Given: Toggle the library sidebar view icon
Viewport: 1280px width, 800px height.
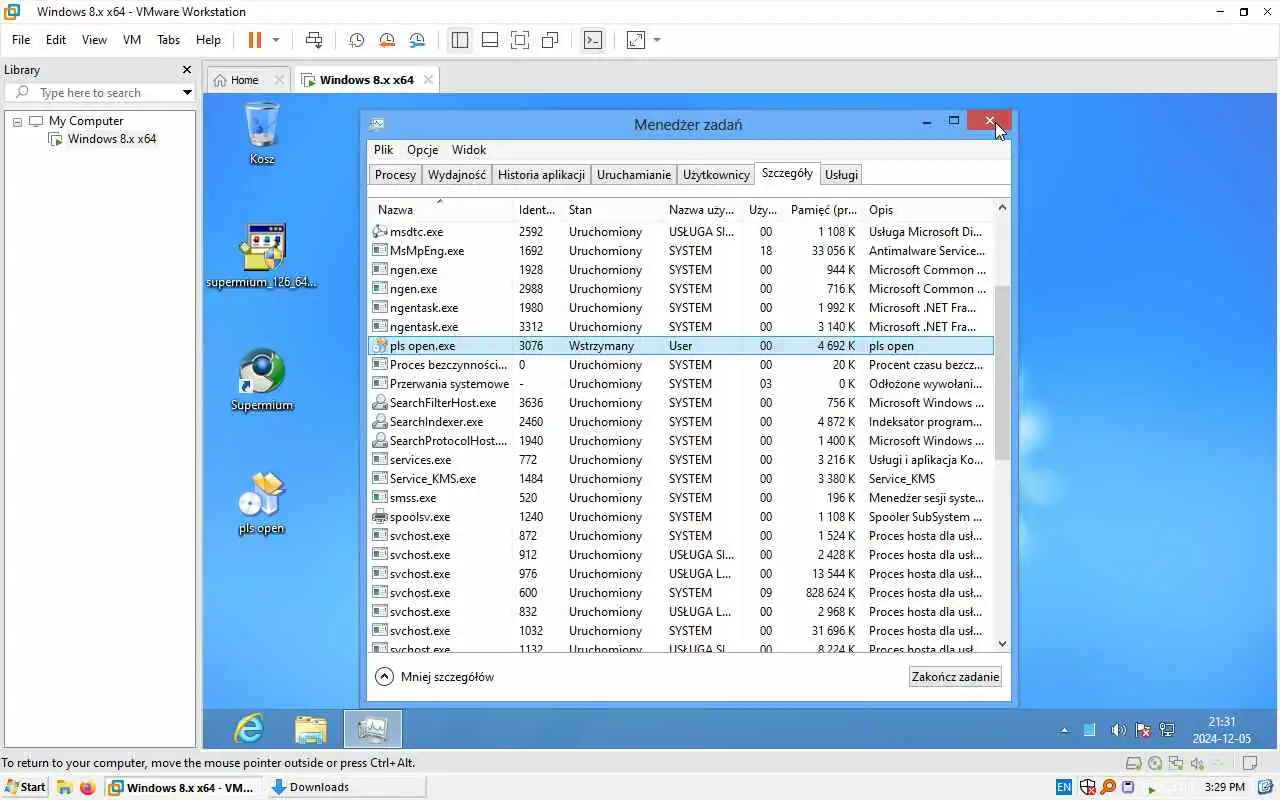Looking at the screenshot, I should coord(460,40).
